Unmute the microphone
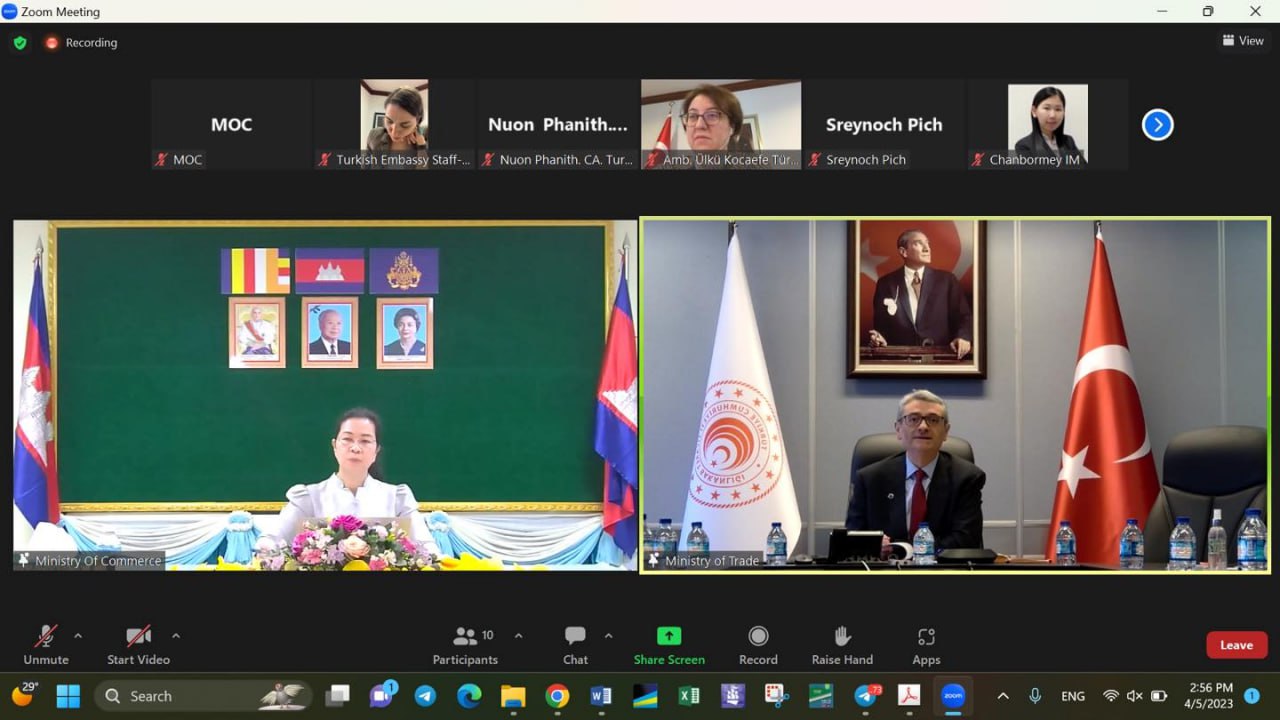 point(46,645)
